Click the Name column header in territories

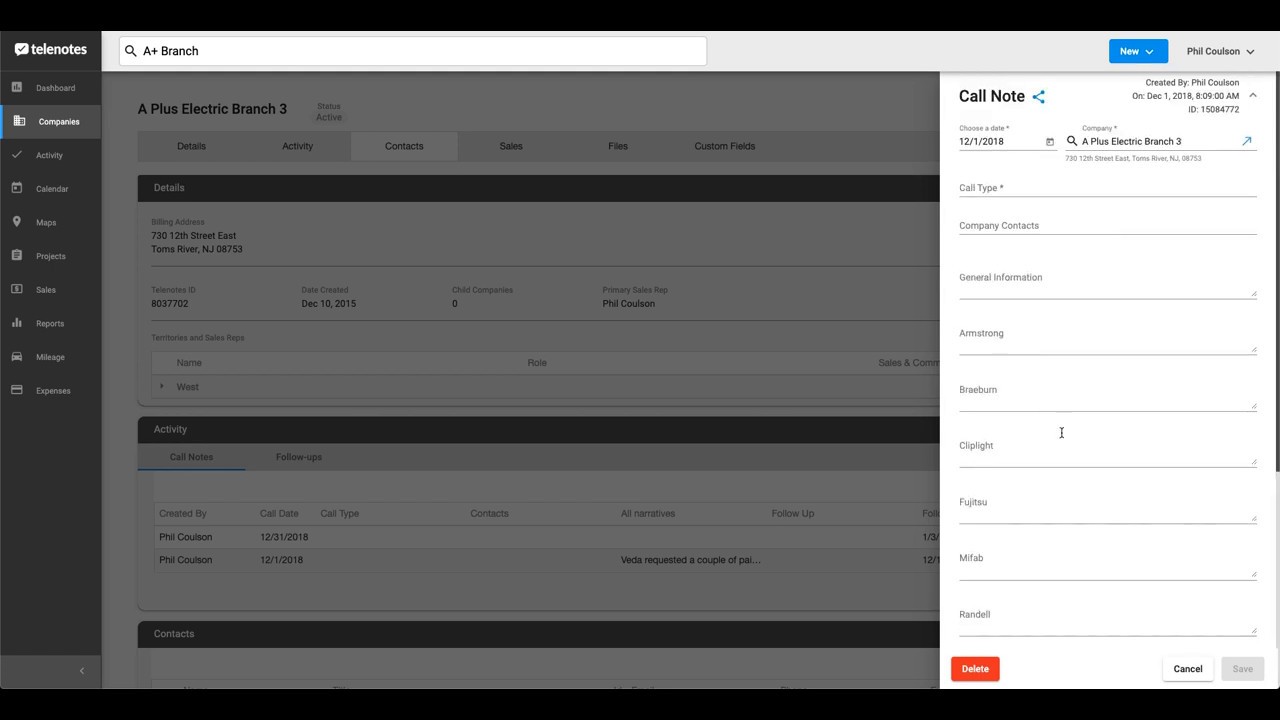coord(189,363)
